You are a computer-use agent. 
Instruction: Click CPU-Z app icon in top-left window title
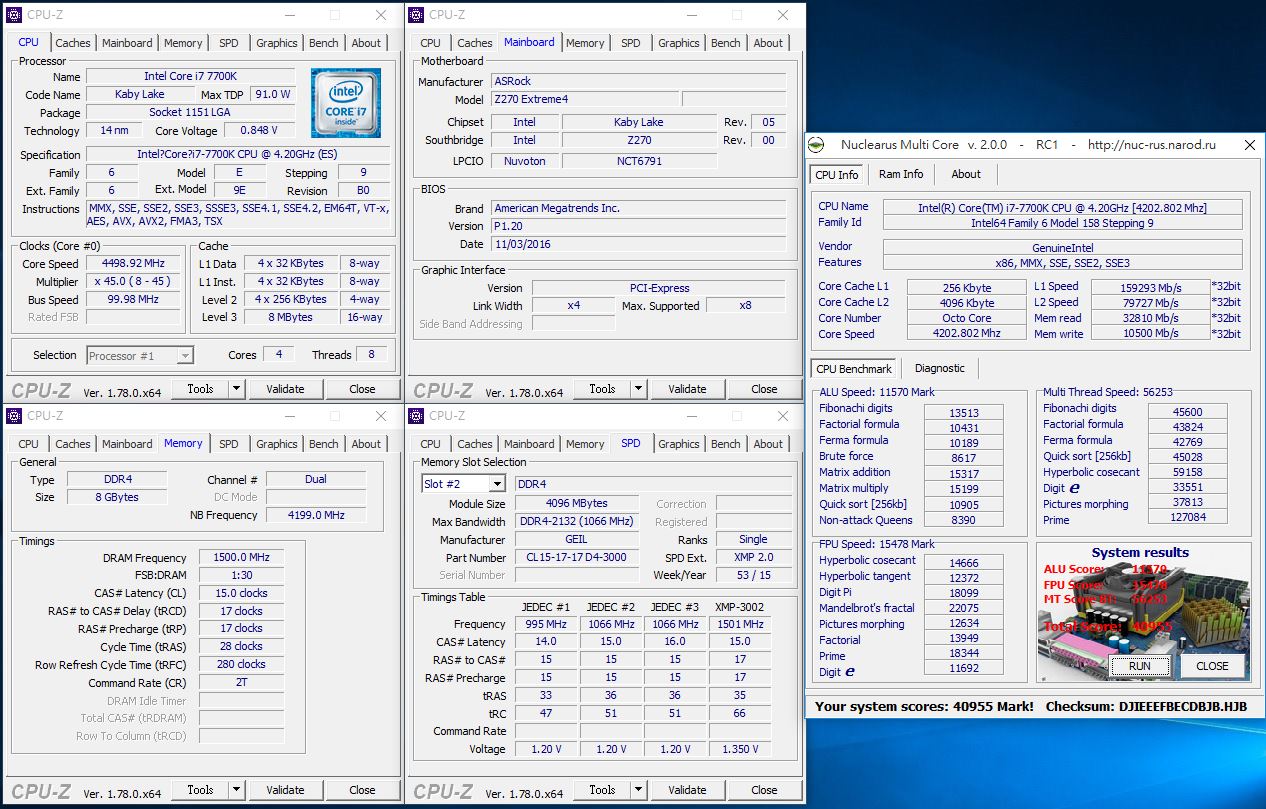click(x=14, y=15)
